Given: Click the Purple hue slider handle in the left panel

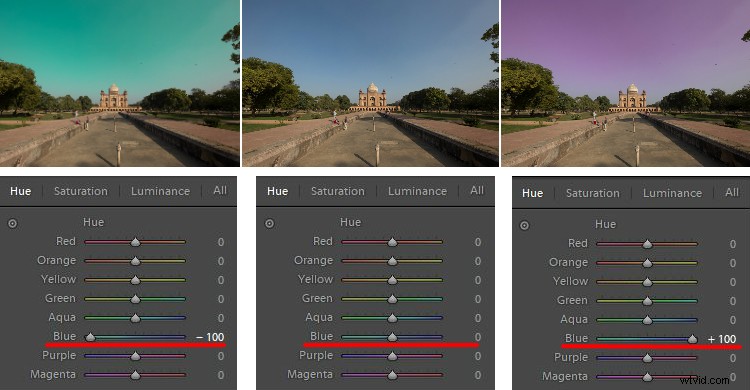Looking at the screenshot, I should point(135,356).
